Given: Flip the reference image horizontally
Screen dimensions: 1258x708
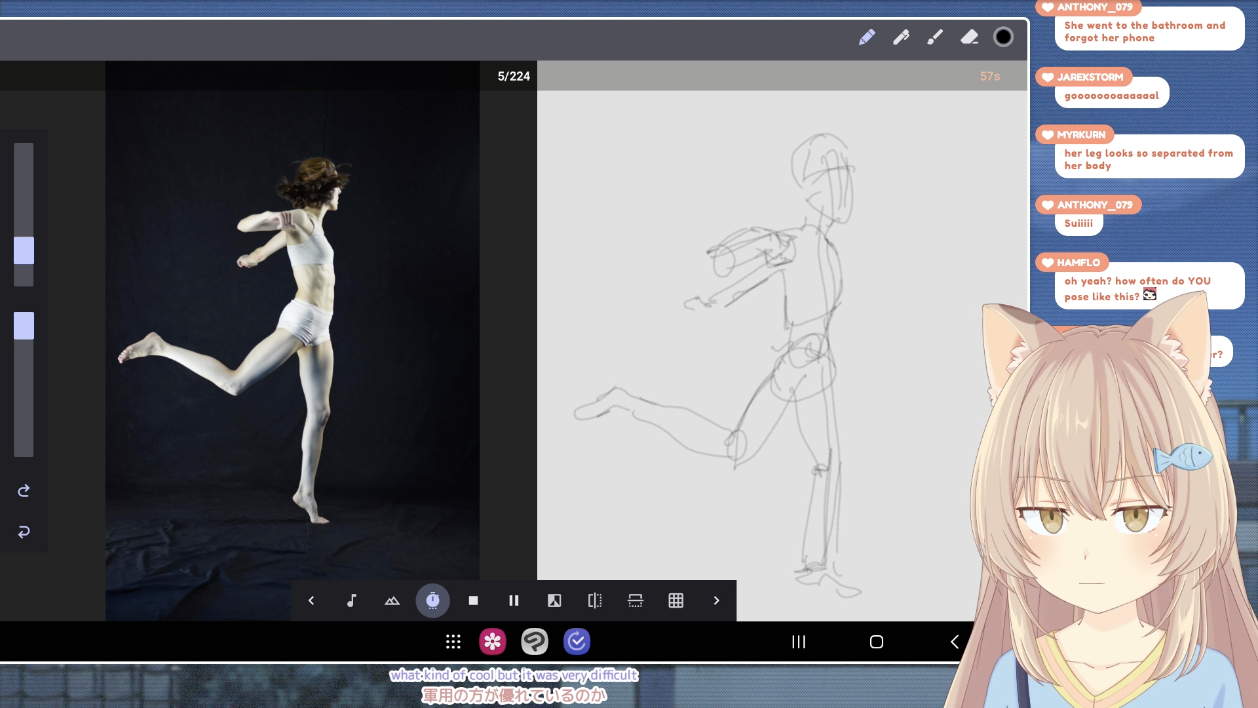Looking at the screenshot, I should 595,601.
